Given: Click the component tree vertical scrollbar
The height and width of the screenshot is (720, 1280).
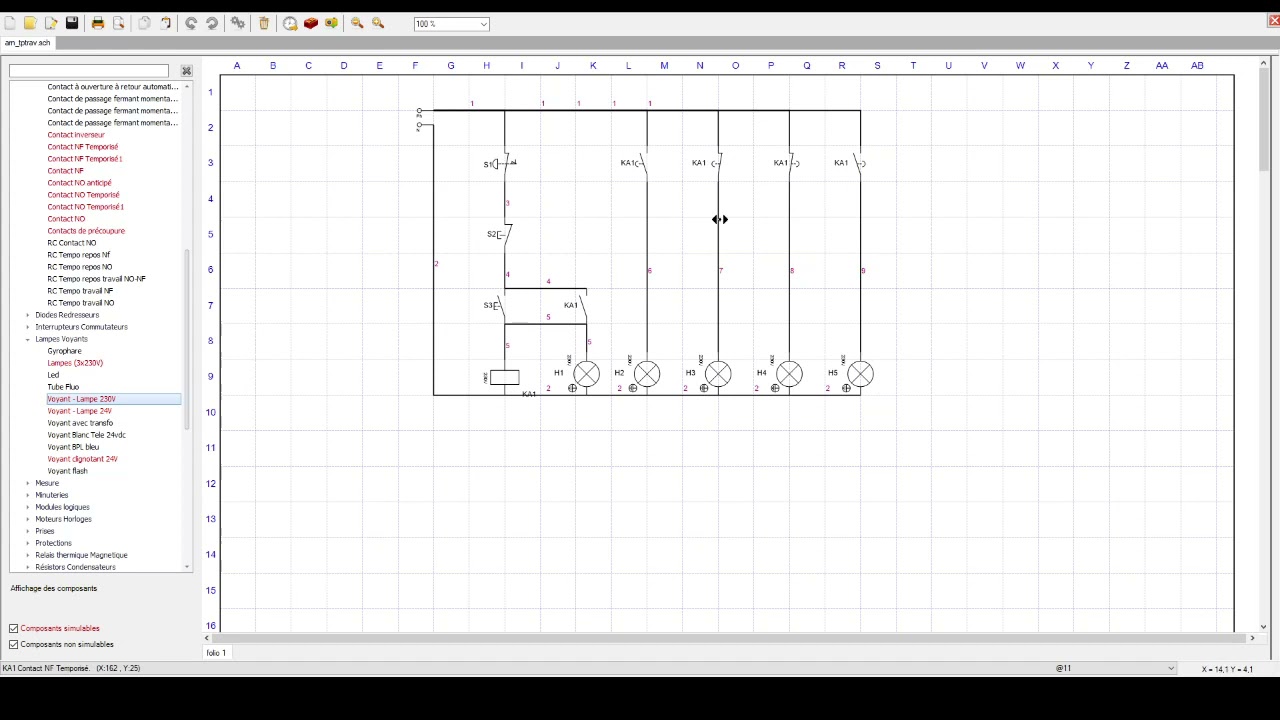Looking at the screenshot, I should pos(186,340).
